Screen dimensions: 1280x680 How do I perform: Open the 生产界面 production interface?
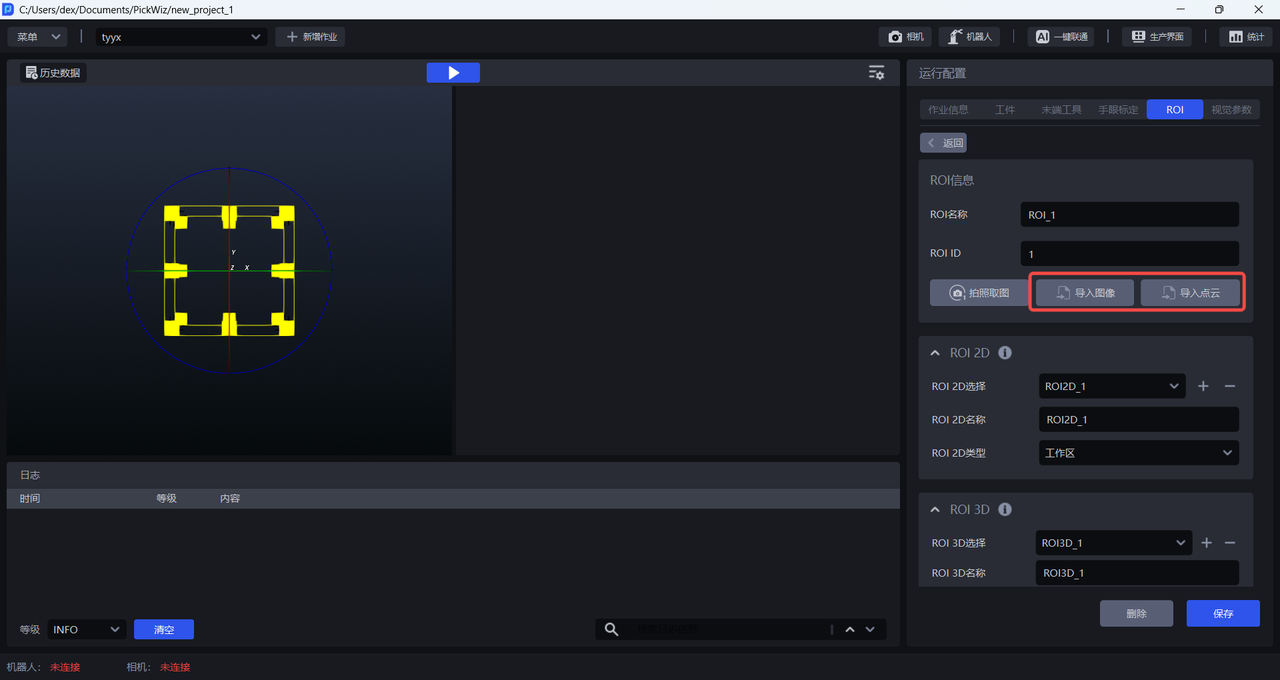[x=1158, y=37]
